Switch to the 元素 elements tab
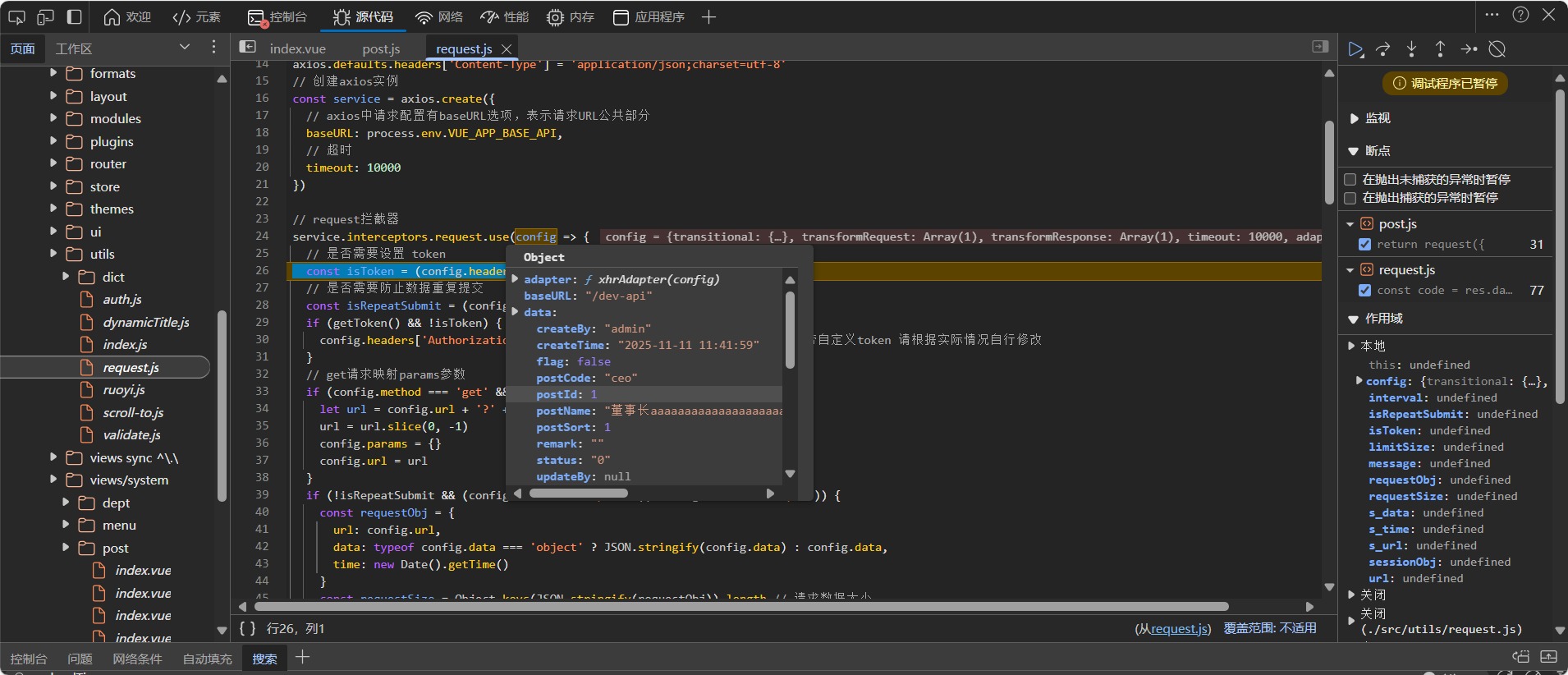Viewport: 1568px width, 675px height. tap(196, 16)
